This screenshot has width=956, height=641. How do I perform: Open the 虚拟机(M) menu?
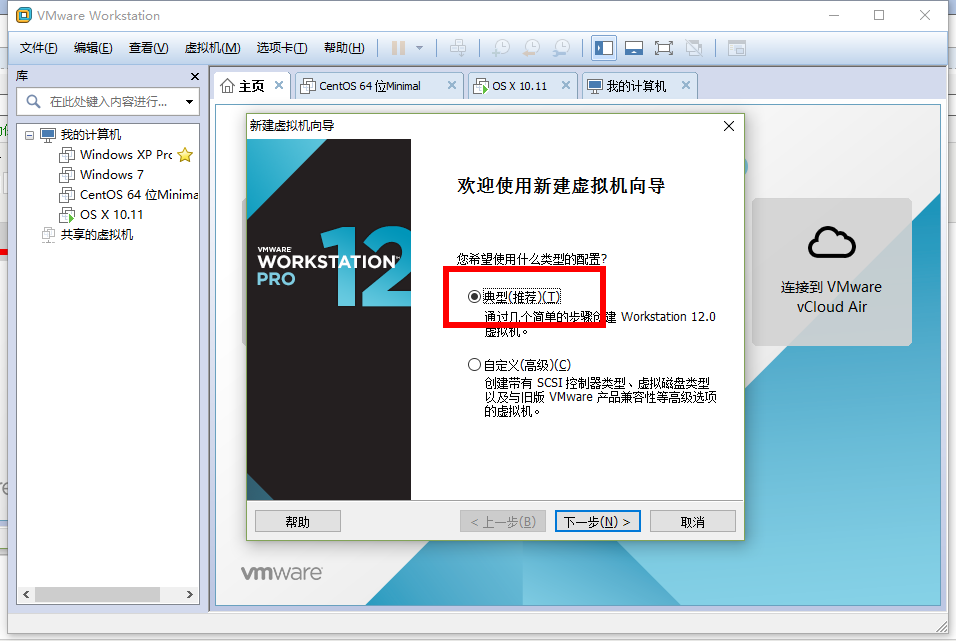(x=212, y=48)
